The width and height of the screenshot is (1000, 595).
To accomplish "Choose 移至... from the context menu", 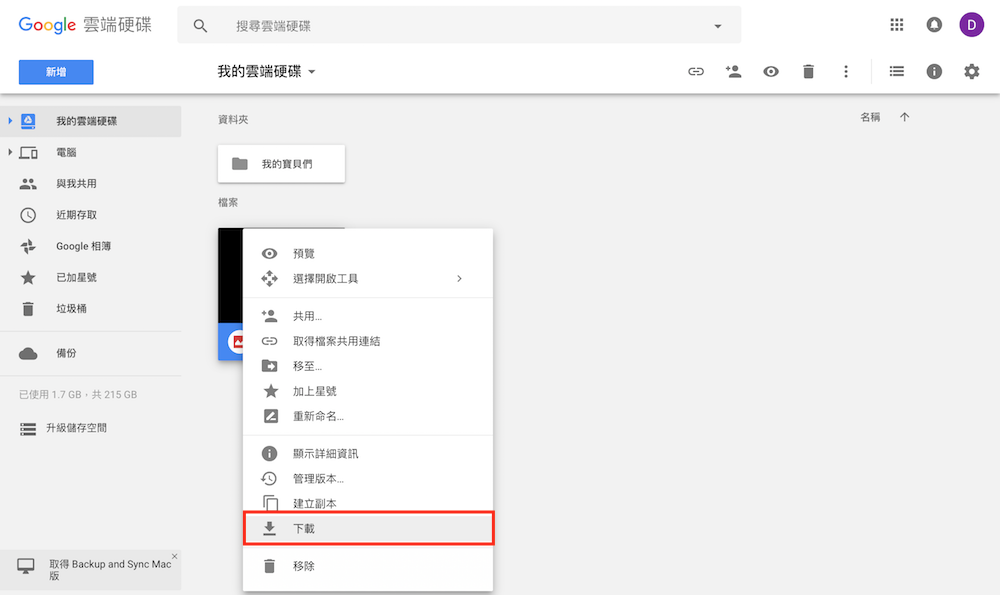I will pos(368,366).
